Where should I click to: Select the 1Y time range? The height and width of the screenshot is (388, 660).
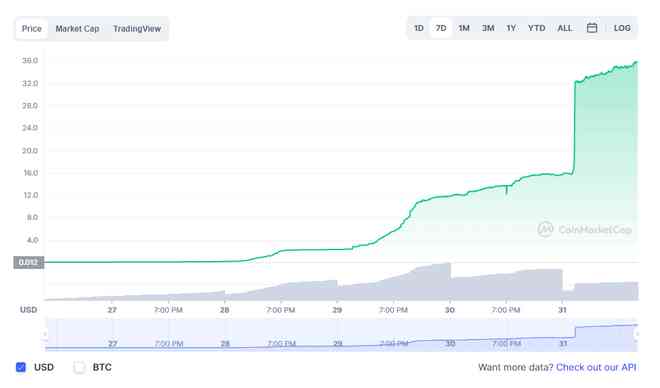pos(511,28)
